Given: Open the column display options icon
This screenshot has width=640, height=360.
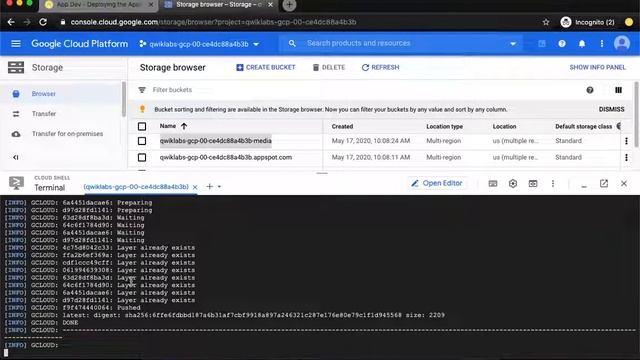Looking at the screenshot, I should (618, 90).
